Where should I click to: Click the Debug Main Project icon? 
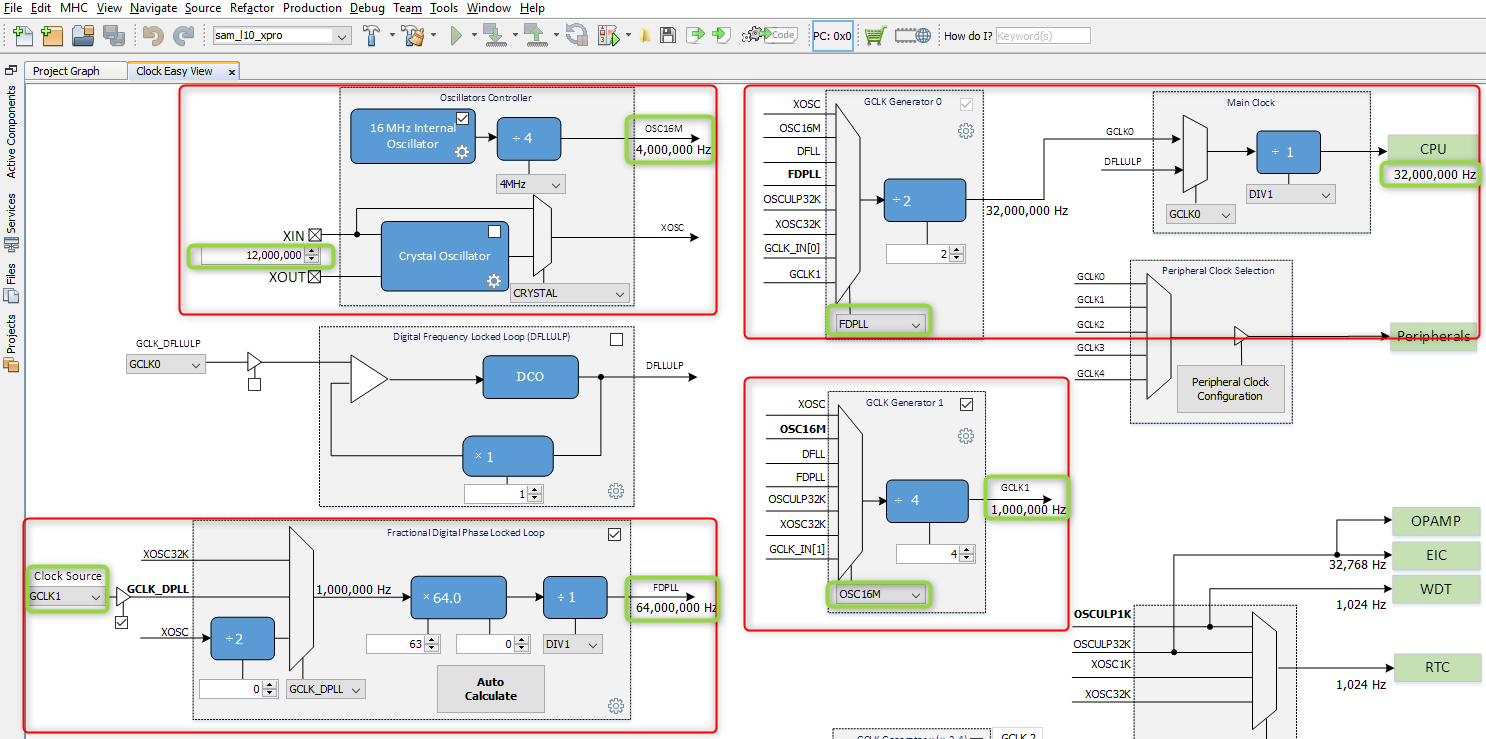pos(611,34)
